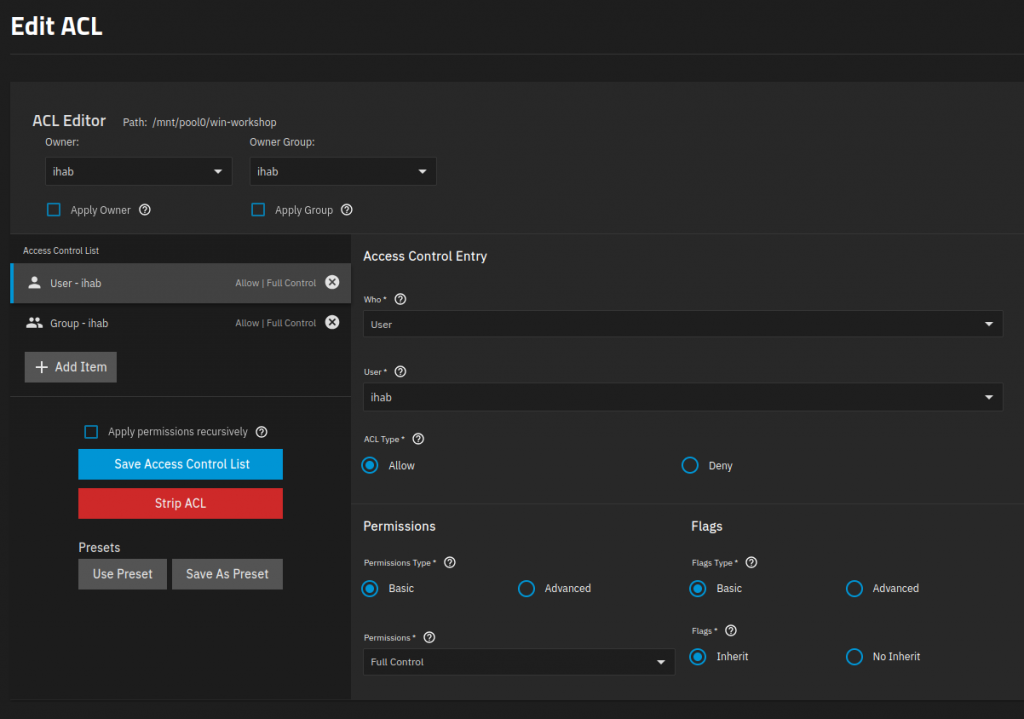Viewport: 1024px width, 719px height.
Task: Show Permissions Type help icon
Action: [x=450, y=563]
